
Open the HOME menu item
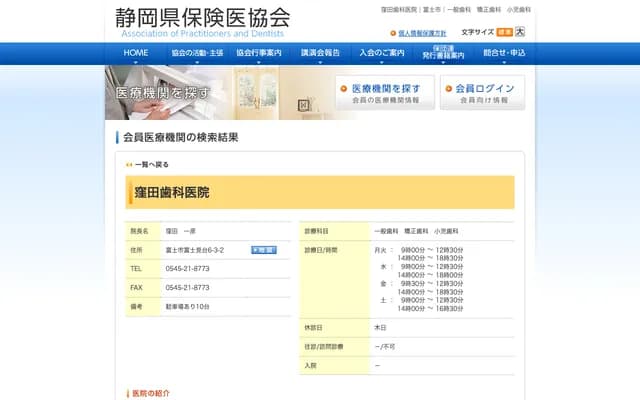click(x=135, y=52)
